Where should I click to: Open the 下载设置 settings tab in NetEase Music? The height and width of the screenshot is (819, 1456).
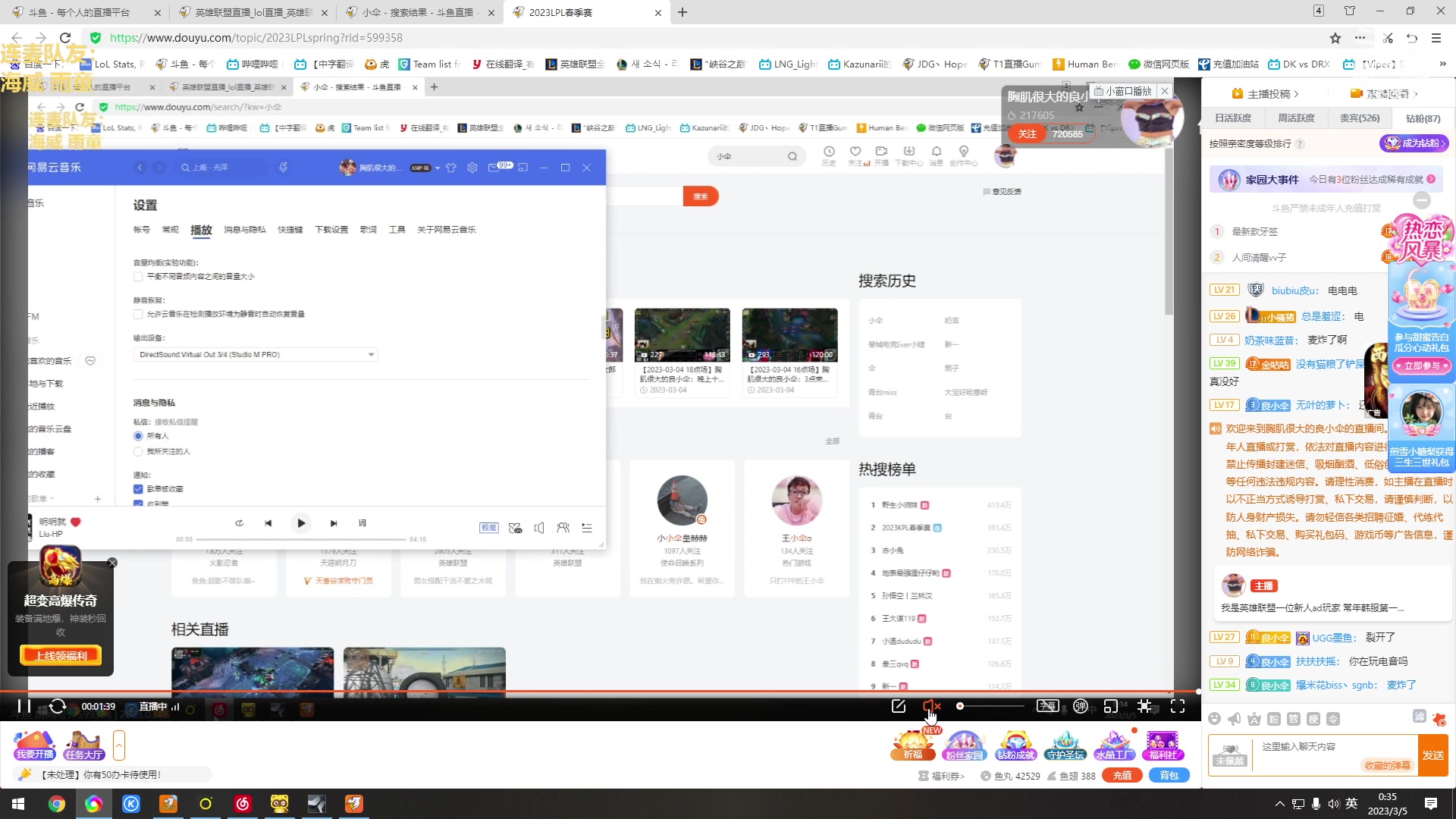pos(331,230)
